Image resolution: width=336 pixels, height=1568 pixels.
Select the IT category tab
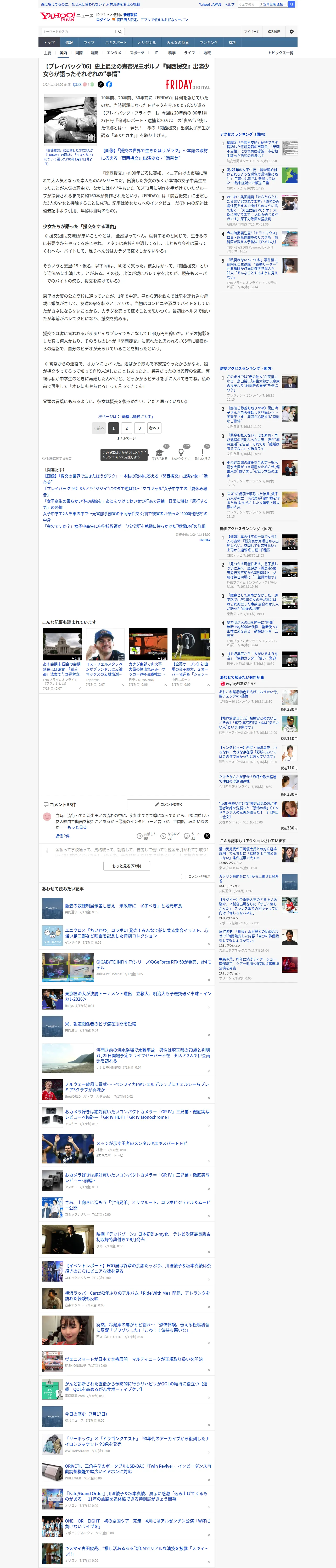coord(156,53)
